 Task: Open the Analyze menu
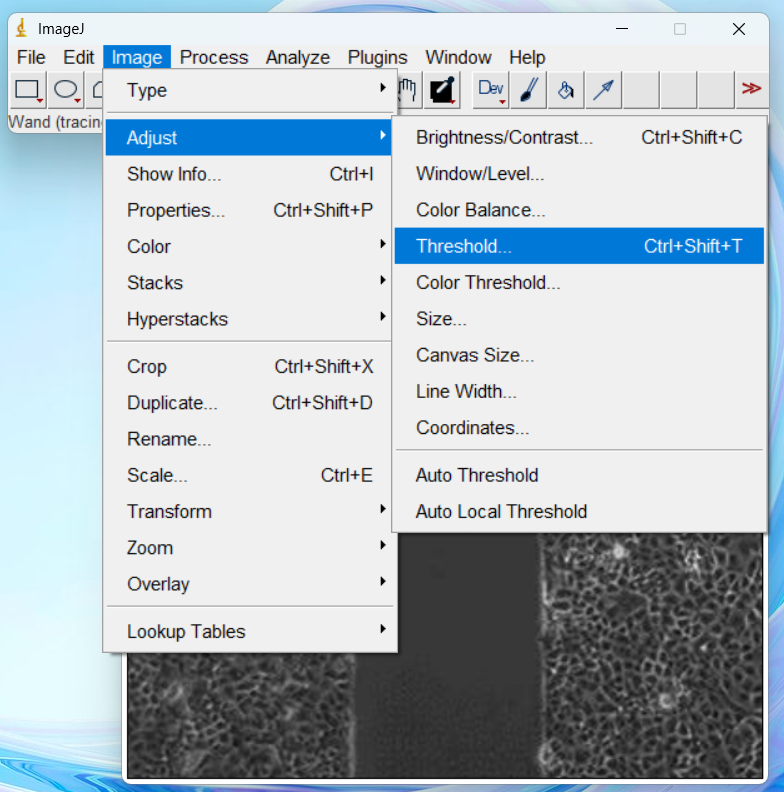click(x=298, y=57)
